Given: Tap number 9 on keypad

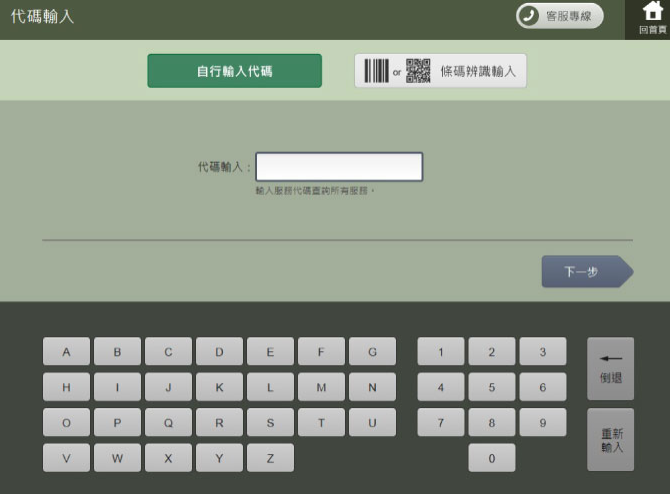Looking at the screenshot, I should pyautogui.click(x=542, y=423).
